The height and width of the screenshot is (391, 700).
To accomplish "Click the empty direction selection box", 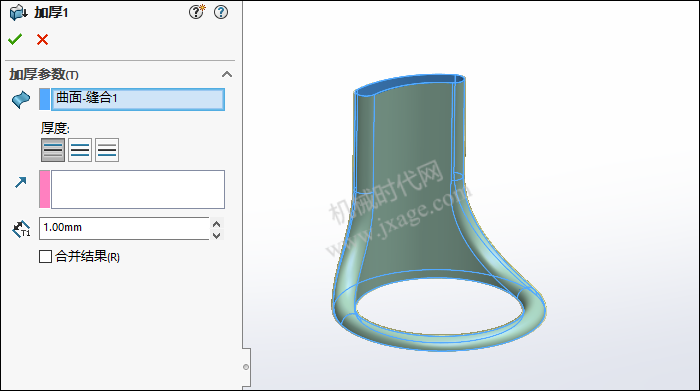I will (x=138, y=189).
